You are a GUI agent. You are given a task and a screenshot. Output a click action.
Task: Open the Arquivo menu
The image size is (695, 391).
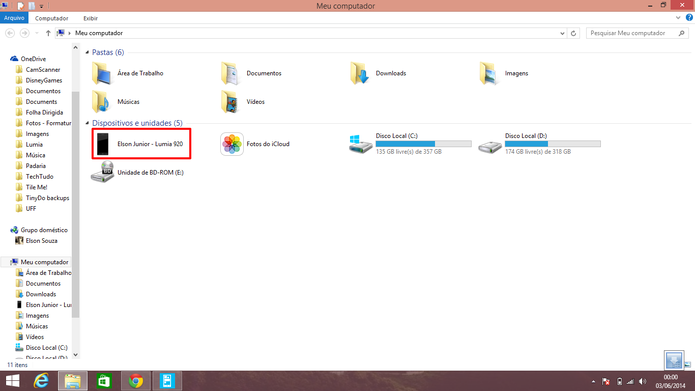14,18
